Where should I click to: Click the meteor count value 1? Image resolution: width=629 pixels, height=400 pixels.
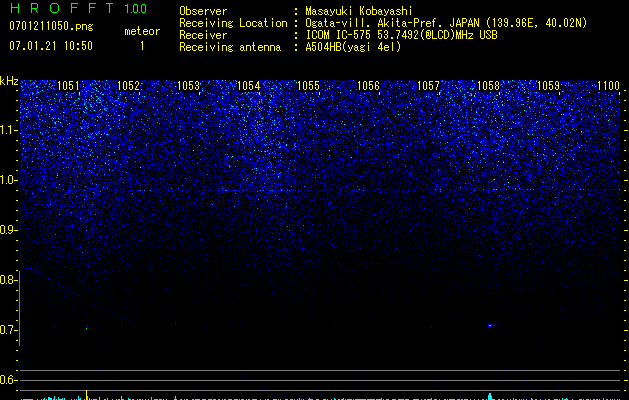coord(142,46)
